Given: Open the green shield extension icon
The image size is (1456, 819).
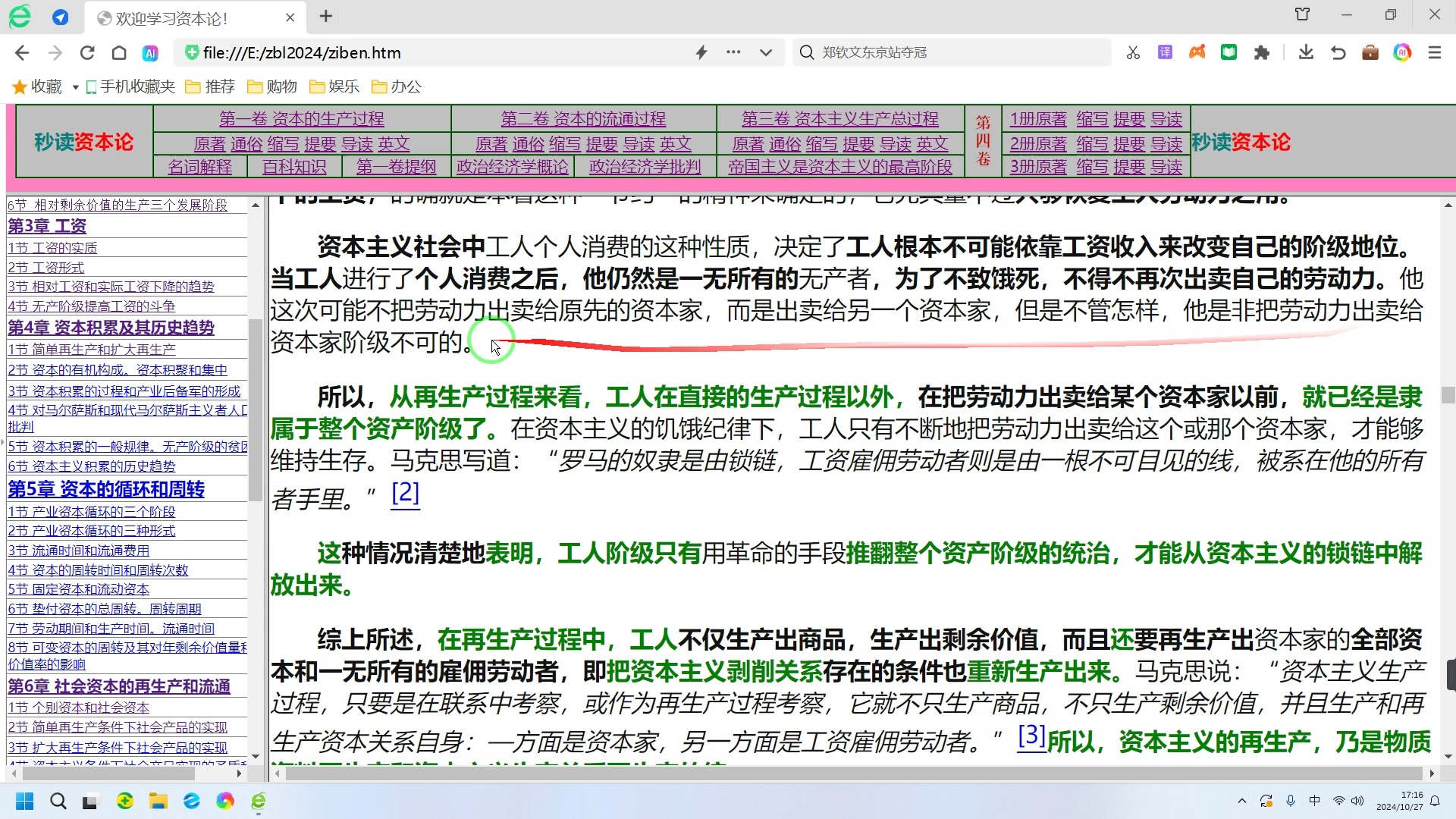Looking at the screenshot, I should click(1228, 52).
